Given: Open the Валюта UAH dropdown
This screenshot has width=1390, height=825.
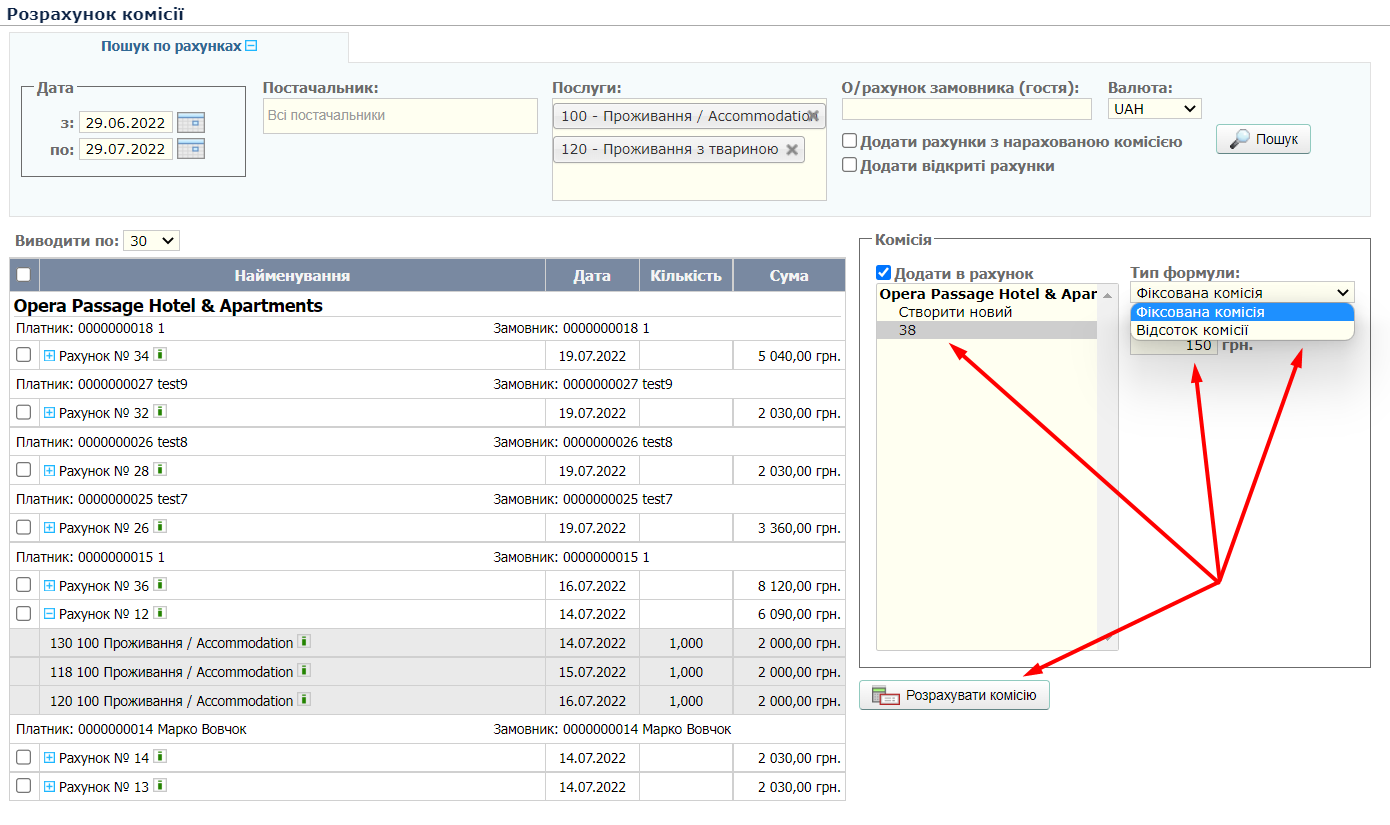Looking at the screenshot, I should coord(1155,108).
